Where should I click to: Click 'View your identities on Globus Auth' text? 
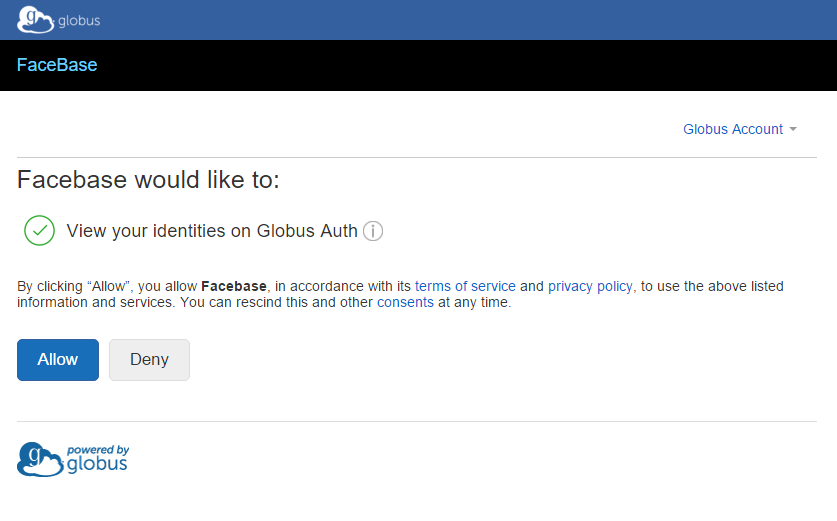pos(212,231)
